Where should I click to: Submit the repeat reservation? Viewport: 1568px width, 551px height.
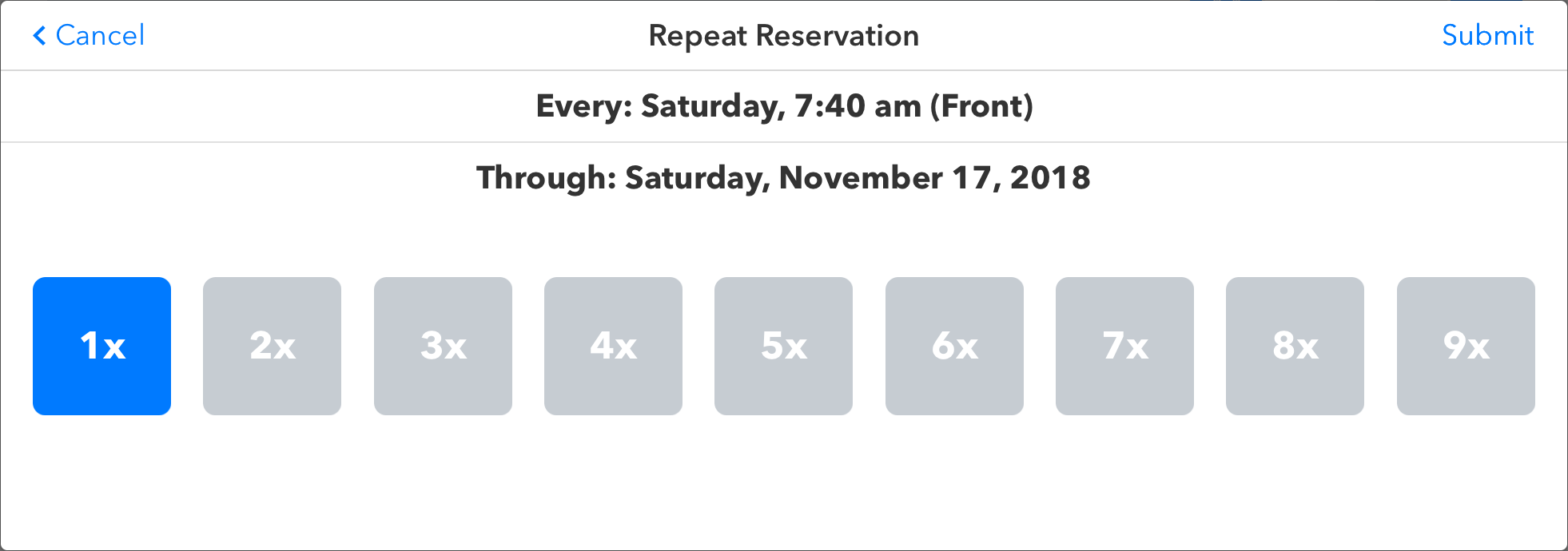[1487, 35]
